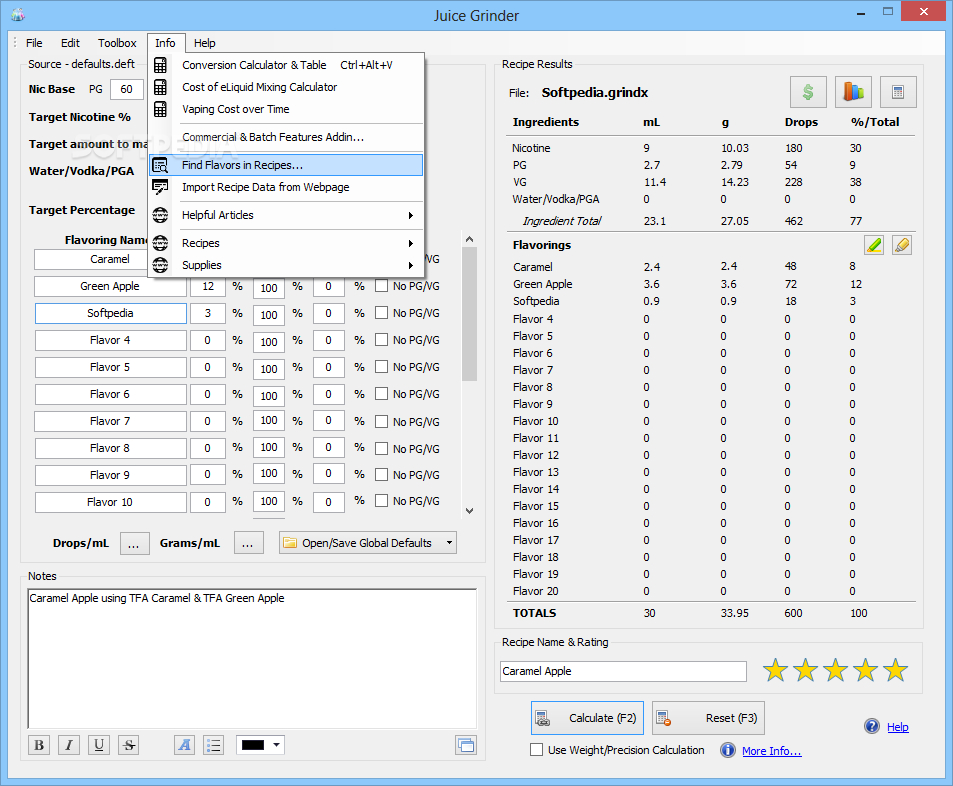Click the Nic Base PG value field
Image resolution: width=953 pixels, height=786 pixels.
(126, 89)
